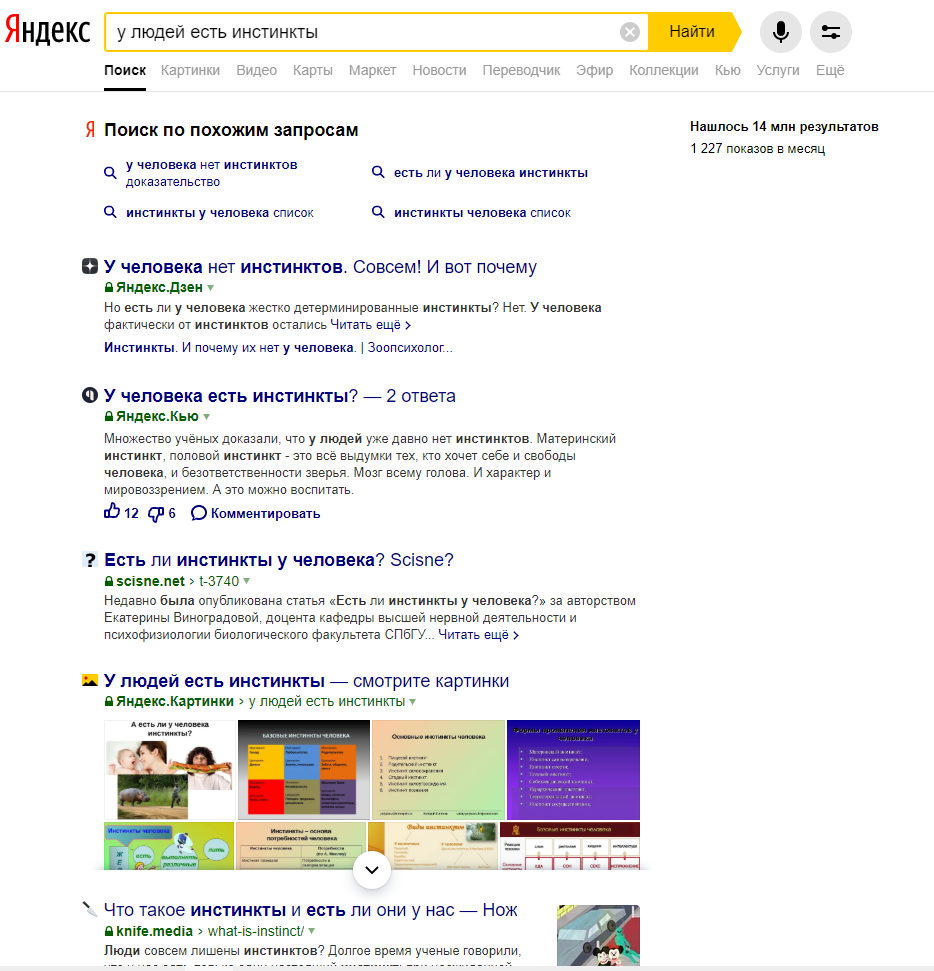The width and height of the screenshot is (934, 971).
Task: Click the Yandex logo
Action: pos(47,31)
